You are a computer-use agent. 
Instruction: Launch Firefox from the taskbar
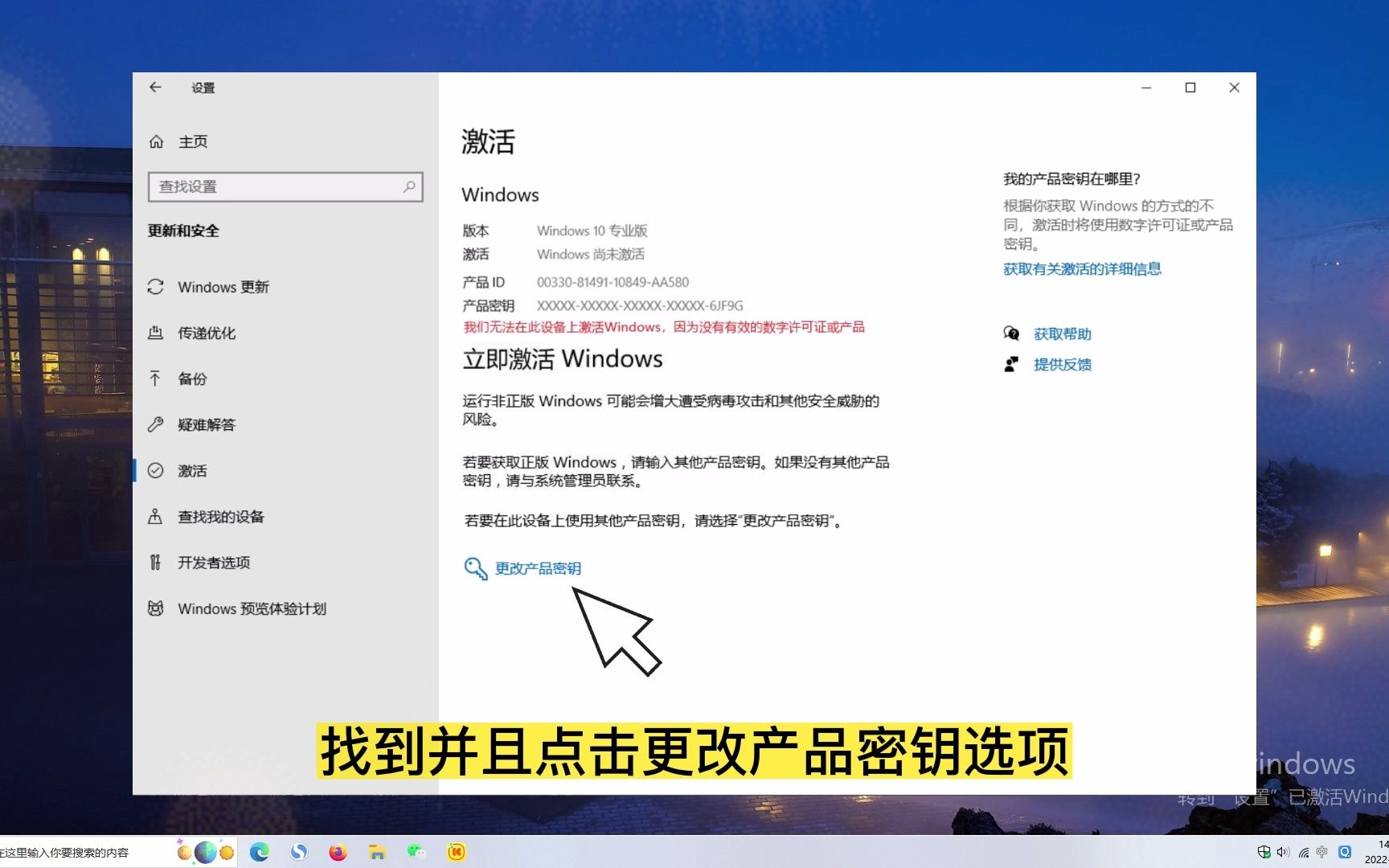[x=338, y=852]
